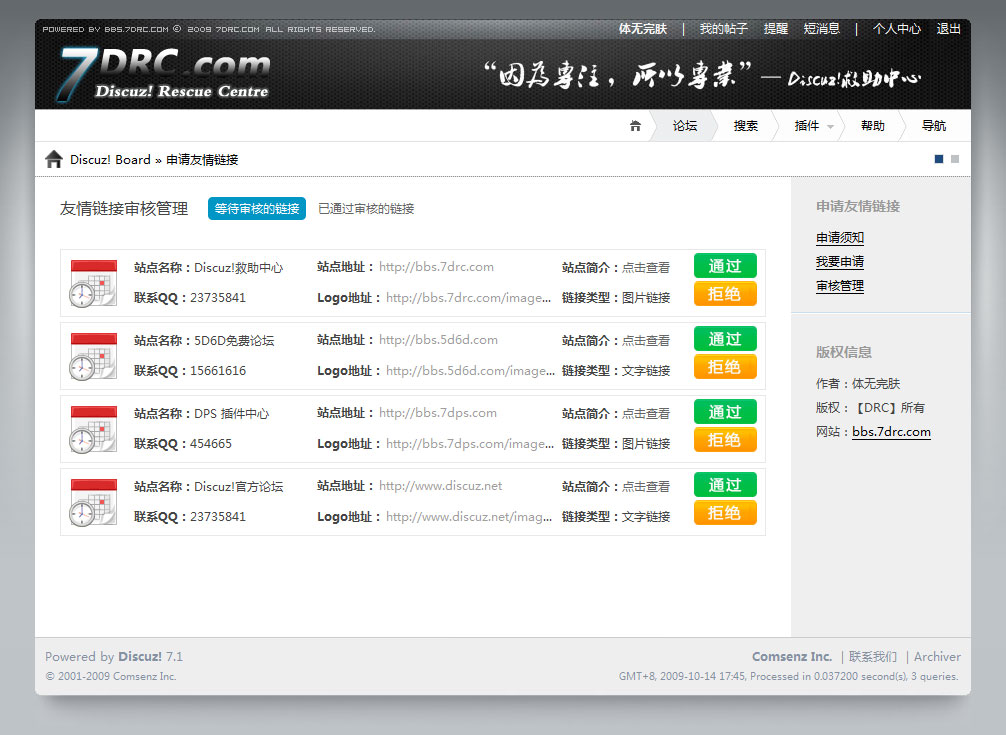Click 点击查看 in Discuz!官方论坛 row

pyautogui.click(x=646, y=487)
